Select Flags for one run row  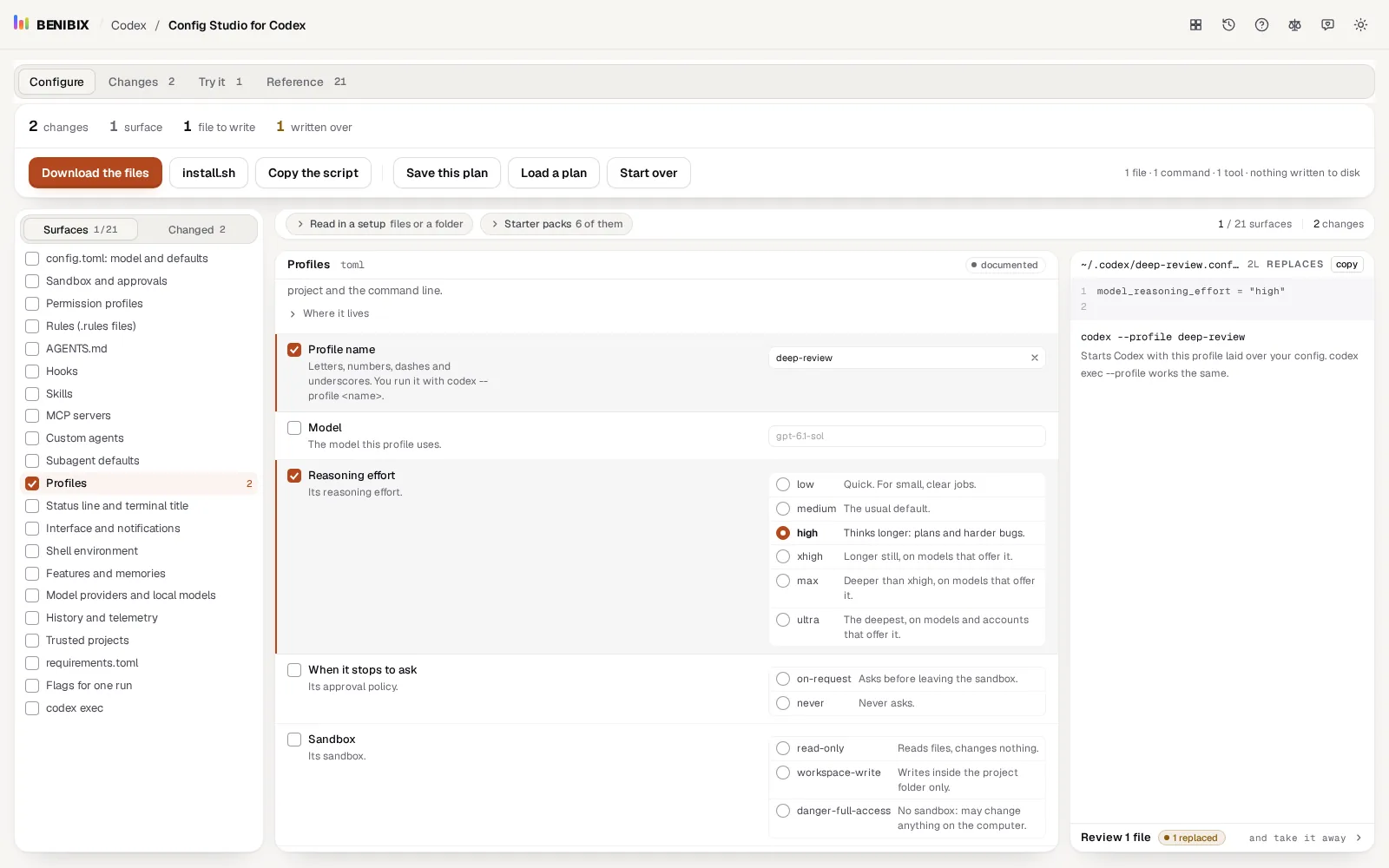coord(139,686)
